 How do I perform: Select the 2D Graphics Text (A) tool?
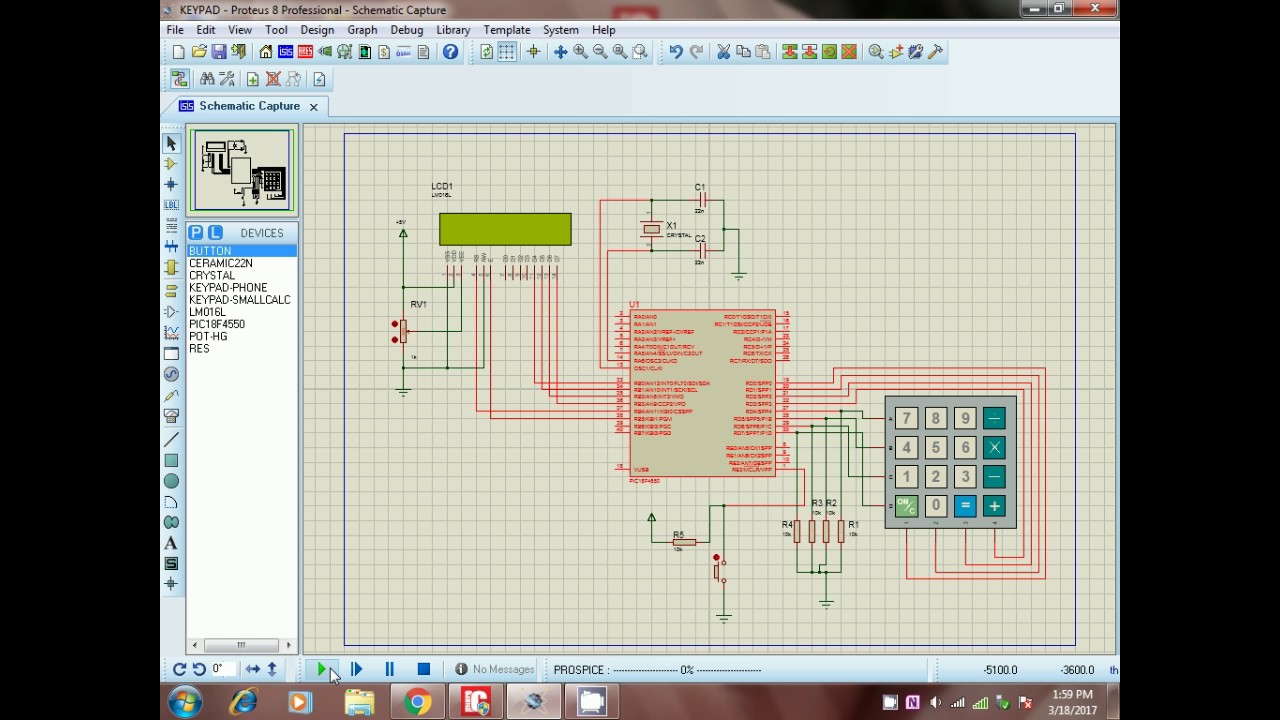(x=171, y=543)
